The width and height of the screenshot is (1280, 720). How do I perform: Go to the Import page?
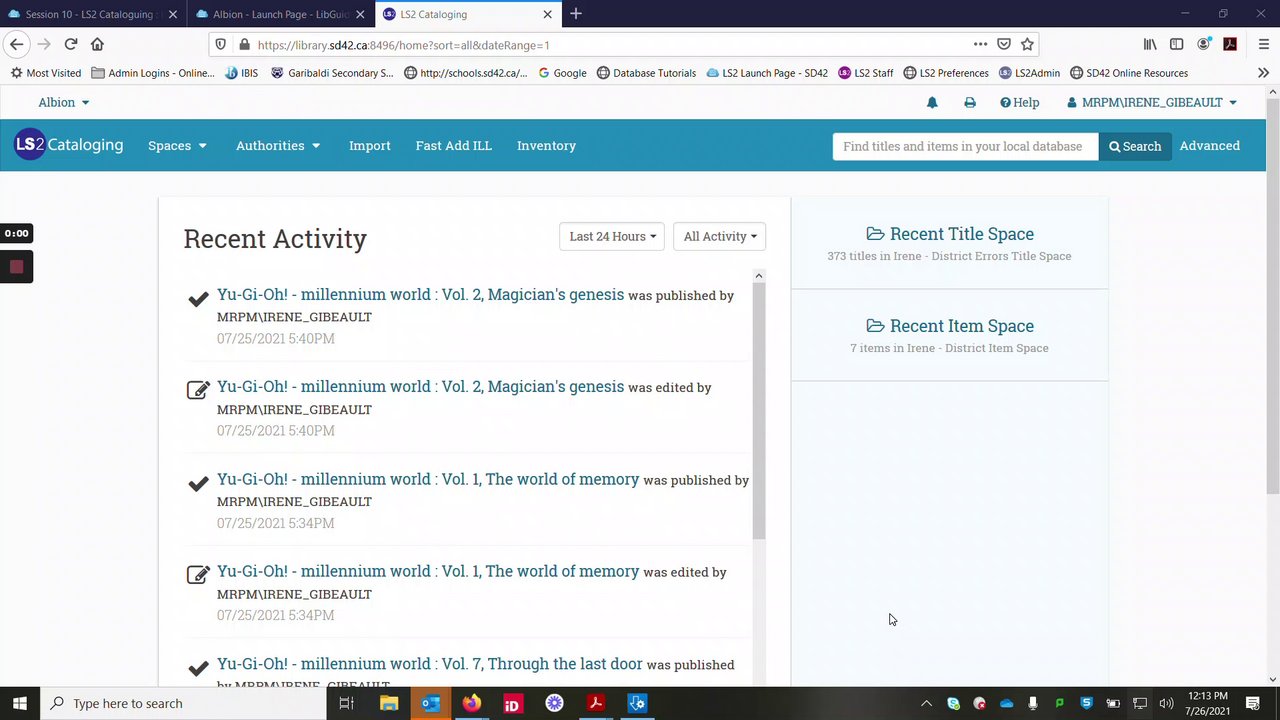click(370, 146)
